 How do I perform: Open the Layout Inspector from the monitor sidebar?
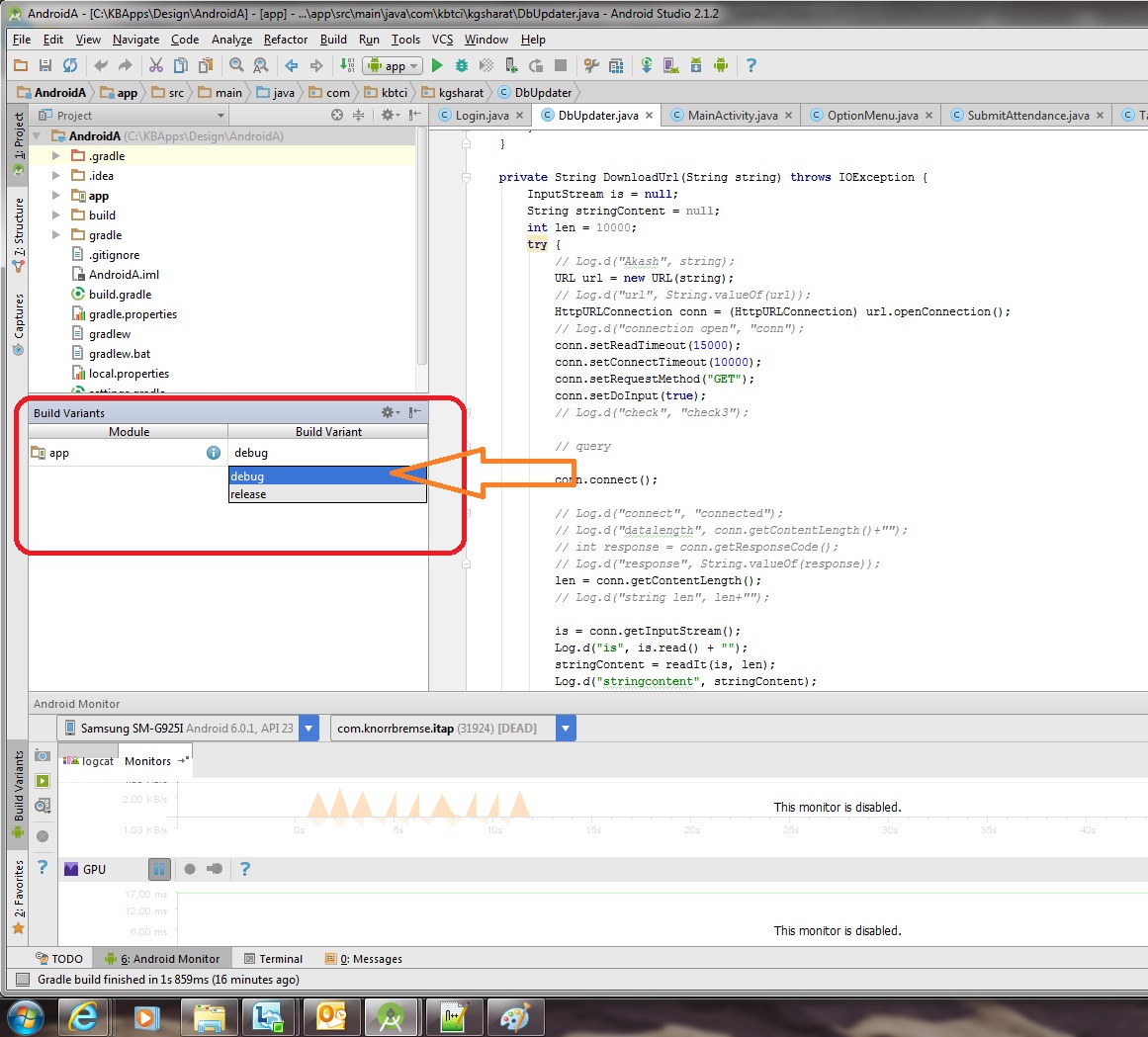42,806
